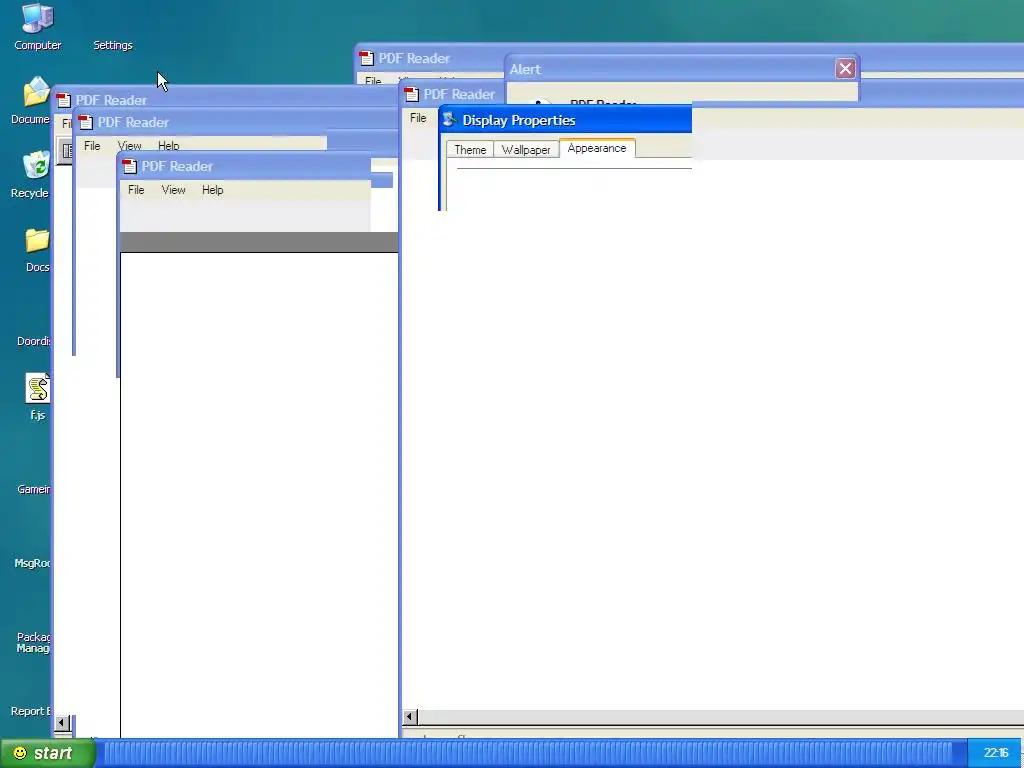Select the Packag Manag desktop label
This screenshot has width=1024, height=768.
pyautogui.click(x=33, y=643)
